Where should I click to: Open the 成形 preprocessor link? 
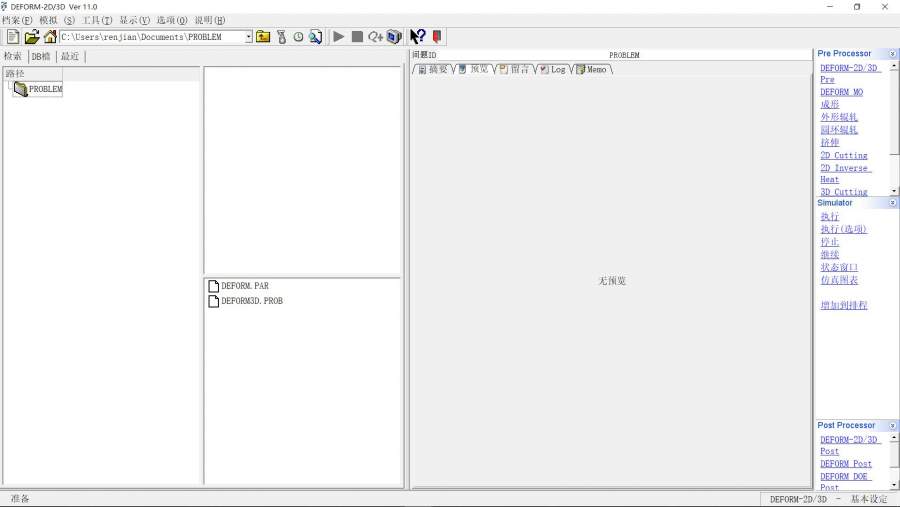(x=830, y=105)
